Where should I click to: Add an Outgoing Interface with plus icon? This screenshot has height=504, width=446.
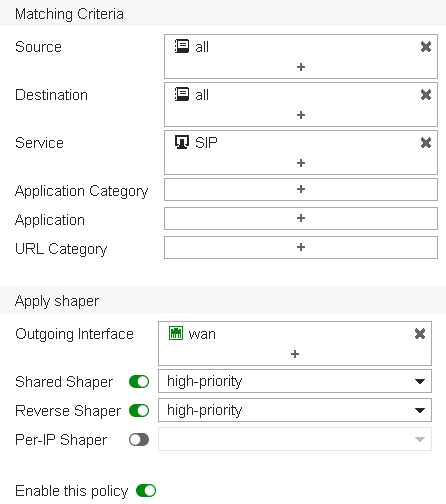(295, 354)
